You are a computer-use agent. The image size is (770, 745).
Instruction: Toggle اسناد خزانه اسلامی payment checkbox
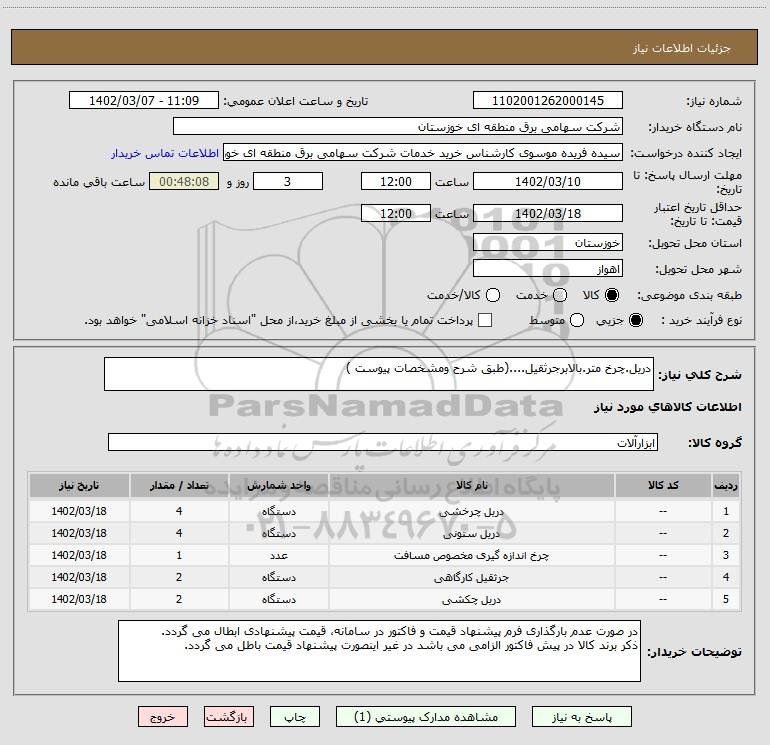485,320
